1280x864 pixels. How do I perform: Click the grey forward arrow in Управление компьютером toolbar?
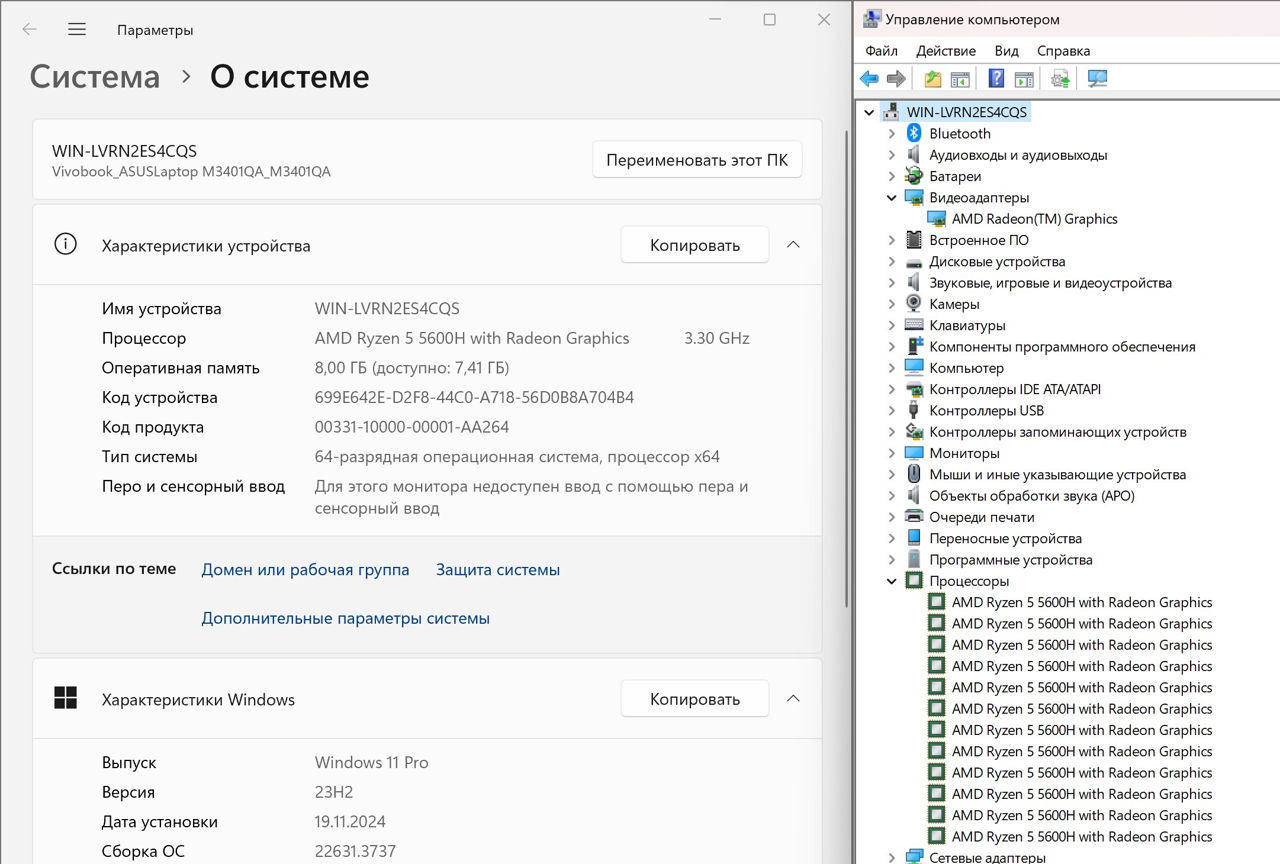point(896,78)
